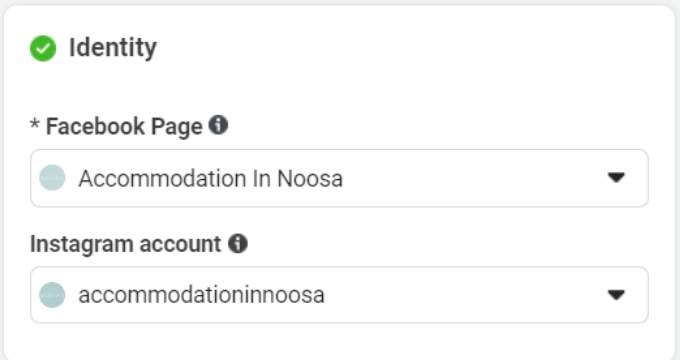Viewport: 680px width, 360px height.
Task: Show the info tooltip beside Instagram account
Action: [x=238, y=243]
